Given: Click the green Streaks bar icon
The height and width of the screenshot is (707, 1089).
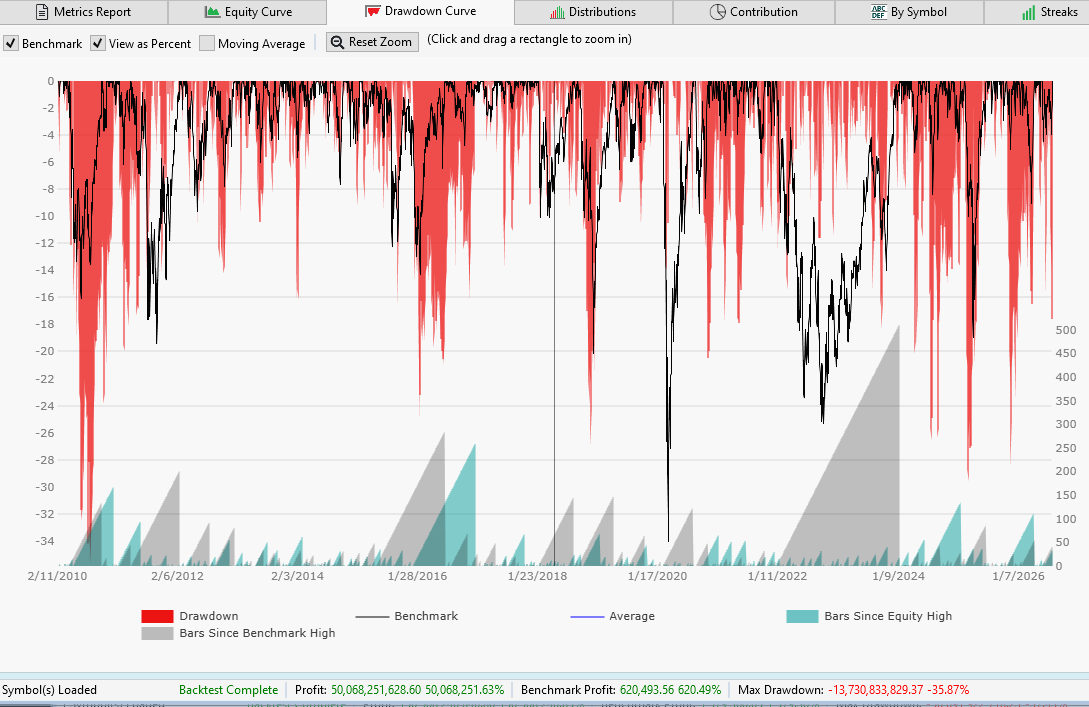Looking at the screenshot, I should [1029, 12].
